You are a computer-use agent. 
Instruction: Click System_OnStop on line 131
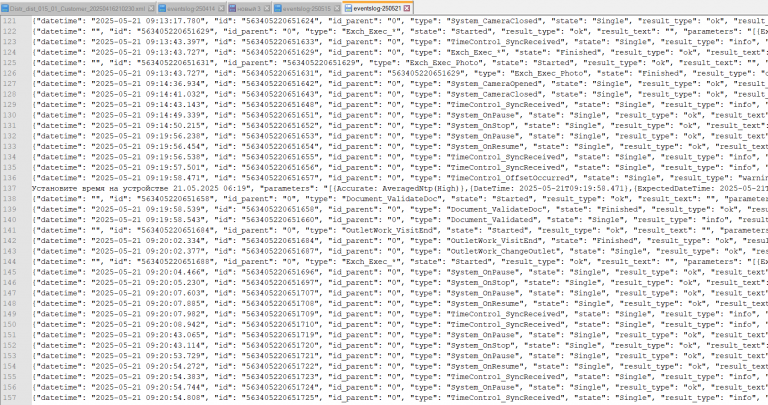point(482,126)
